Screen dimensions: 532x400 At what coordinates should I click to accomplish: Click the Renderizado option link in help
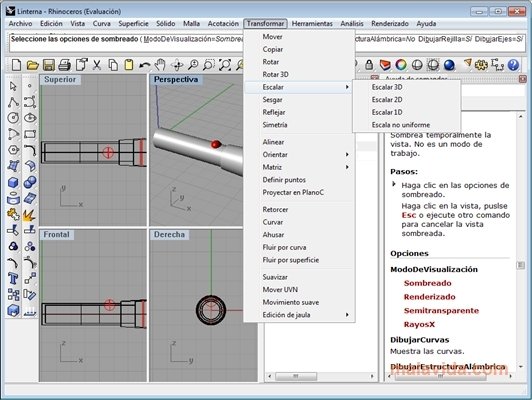tap(430, 297)
